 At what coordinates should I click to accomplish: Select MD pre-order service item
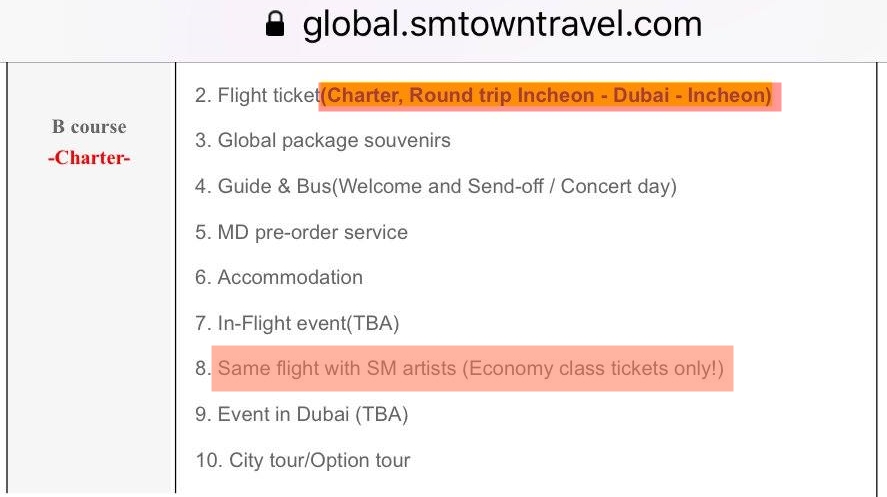tap(301, 232)
